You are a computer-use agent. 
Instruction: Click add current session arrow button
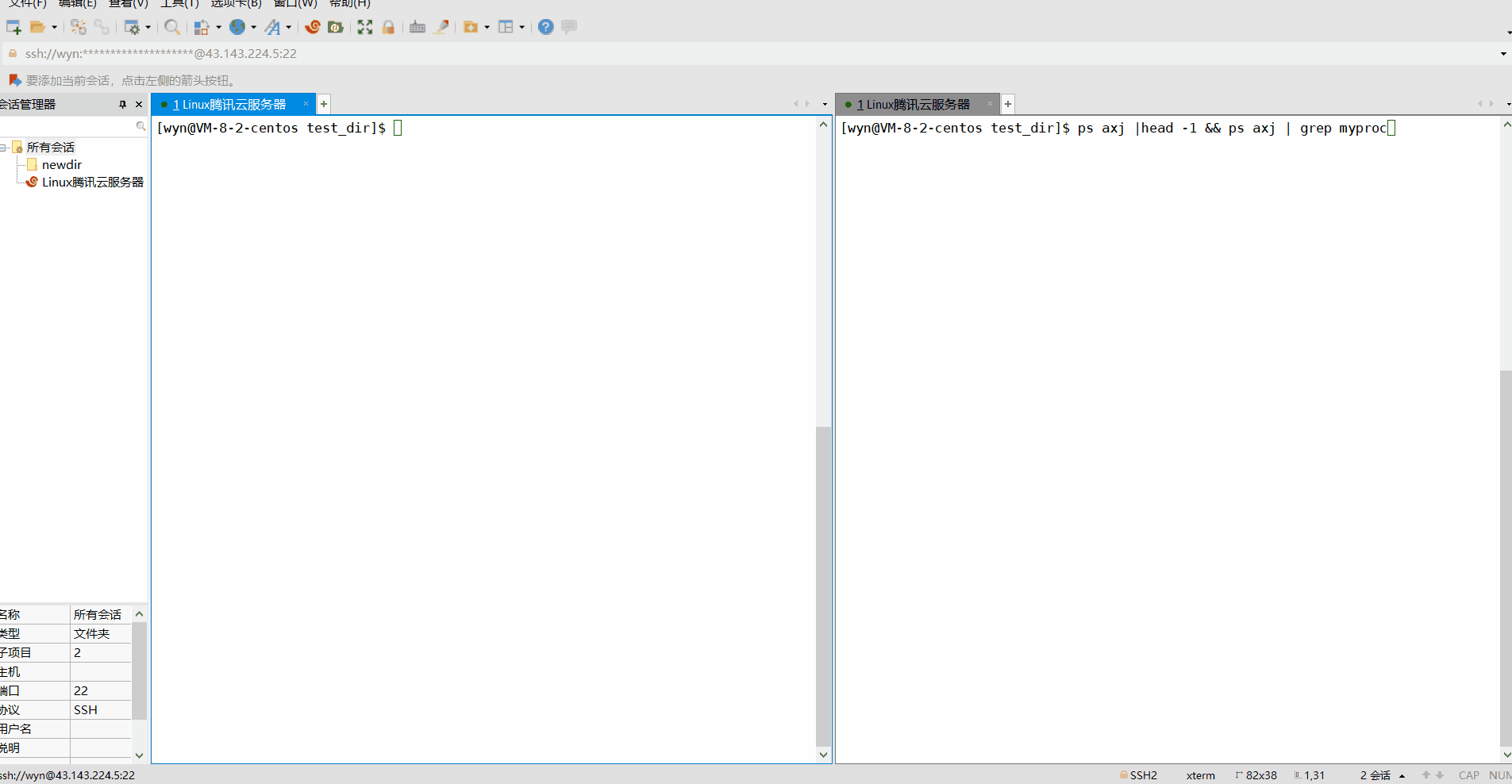[14, 80]
